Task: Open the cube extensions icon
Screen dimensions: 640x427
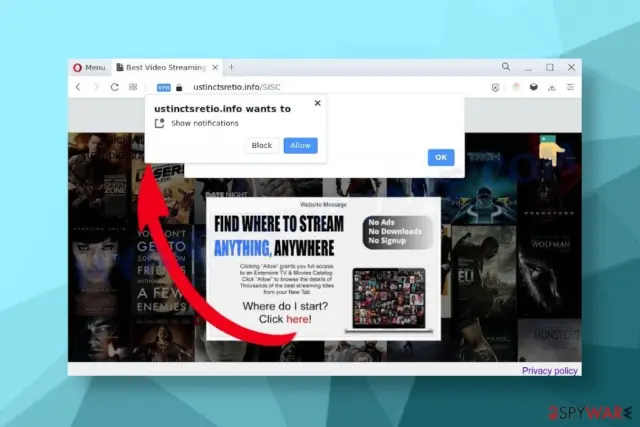Action: 533,87
